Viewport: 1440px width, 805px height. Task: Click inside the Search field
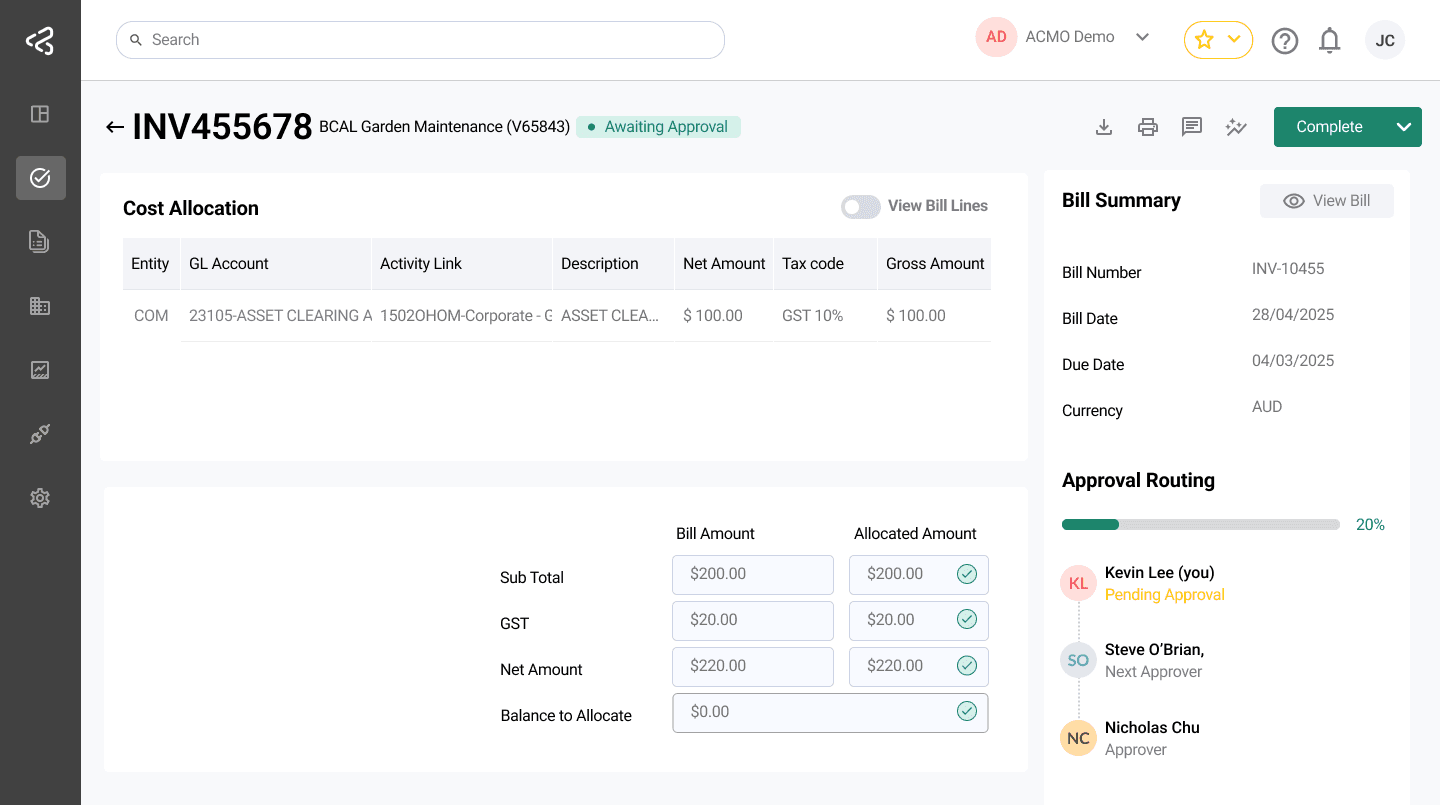pyautogui.click(x=420, y=39)
